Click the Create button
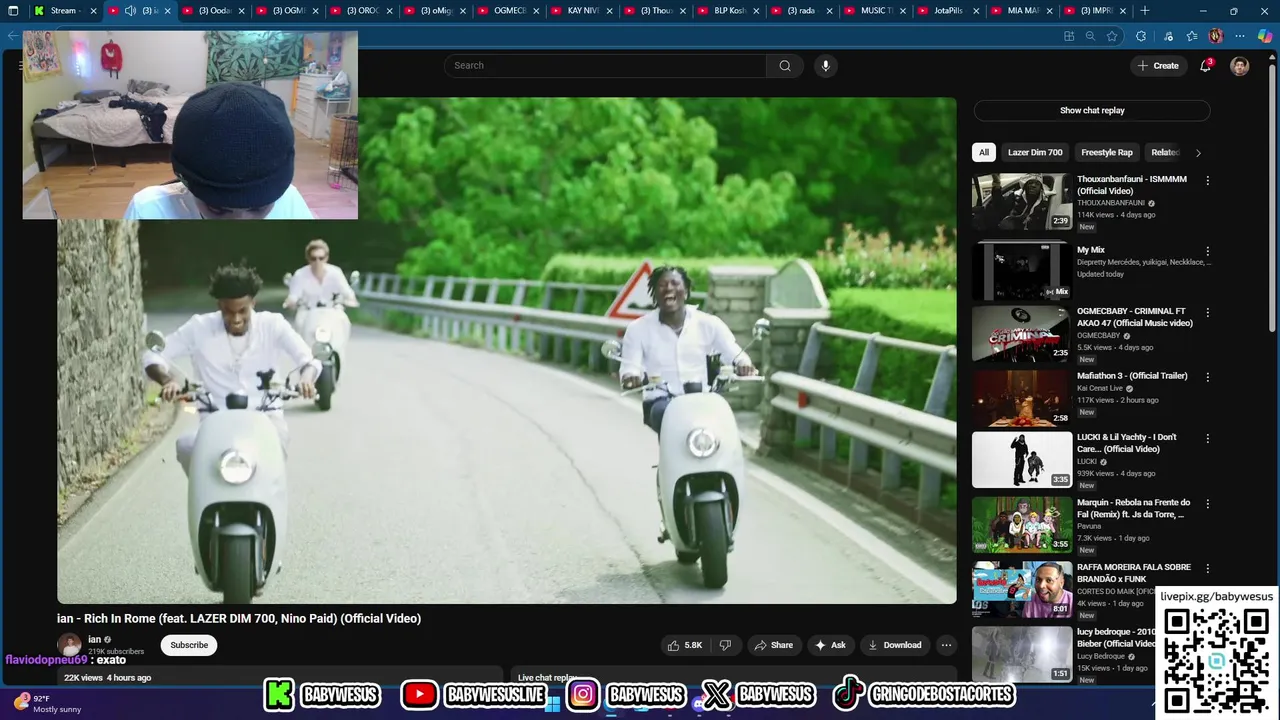 [1158, 66]
